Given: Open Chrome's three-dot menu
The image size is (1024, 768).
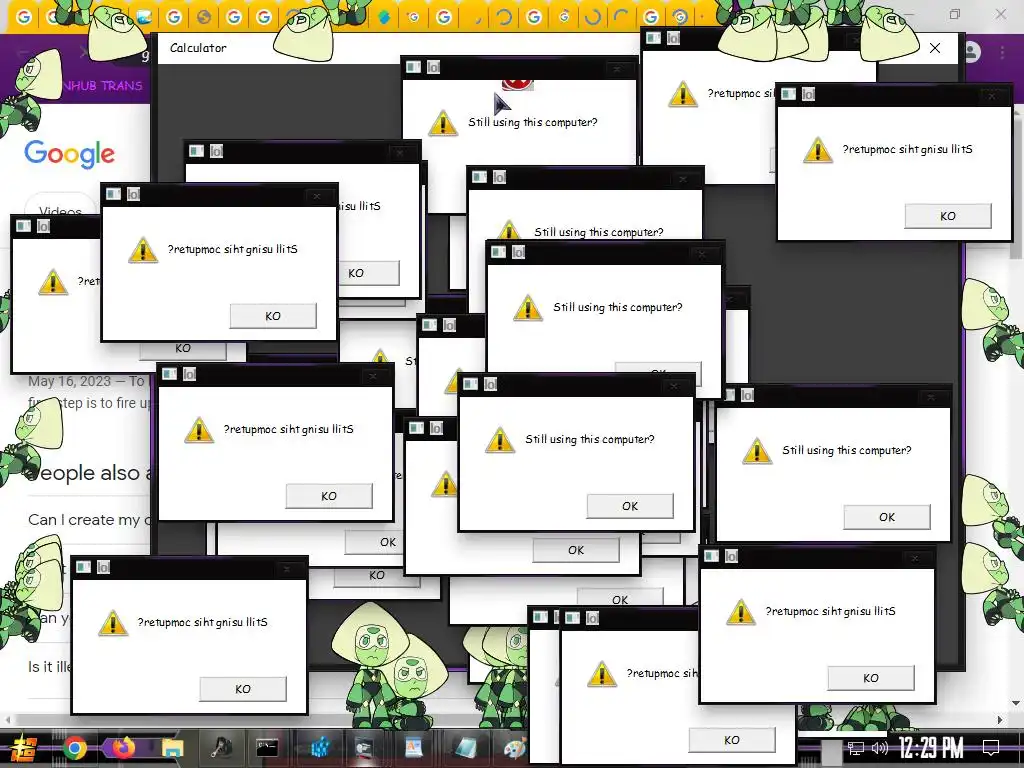Looking at the screenshot, I should 1002,52.
